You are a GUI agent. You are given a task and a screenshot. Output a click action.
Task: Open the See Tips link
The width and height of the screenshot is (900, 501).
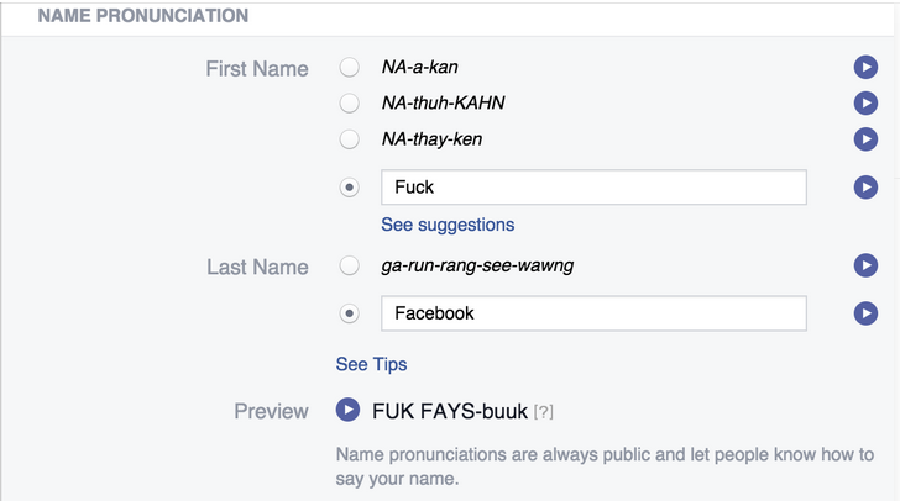click(x=371, y=364)
